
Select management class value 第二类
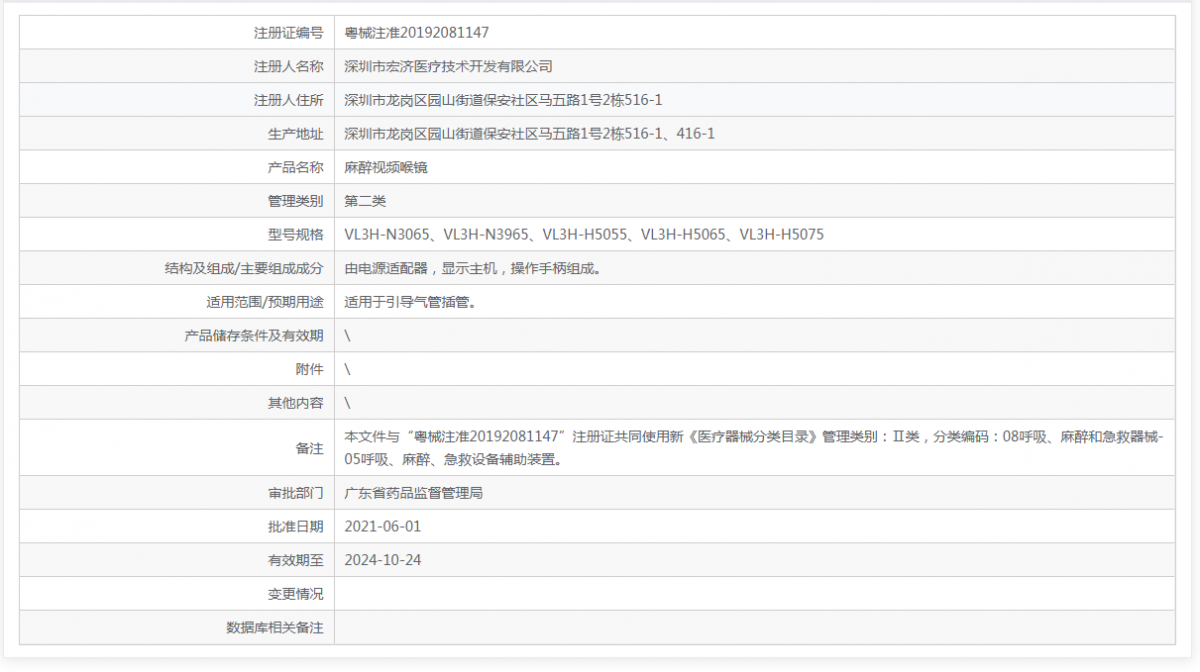(x=365, y=201)
